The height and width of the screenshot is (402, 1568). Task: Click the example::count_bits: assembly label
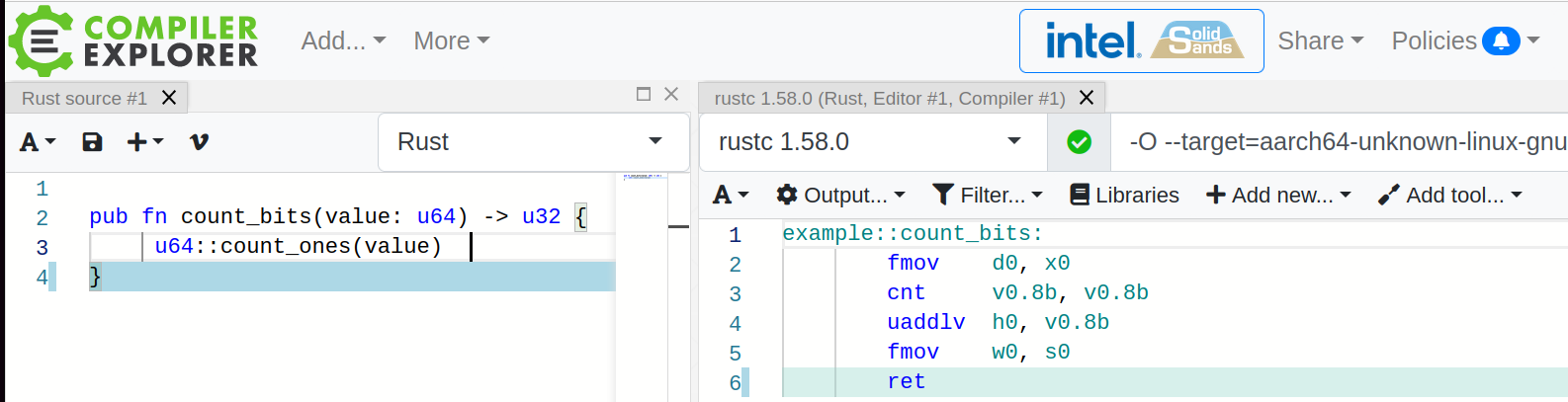[x=913, y=234]
